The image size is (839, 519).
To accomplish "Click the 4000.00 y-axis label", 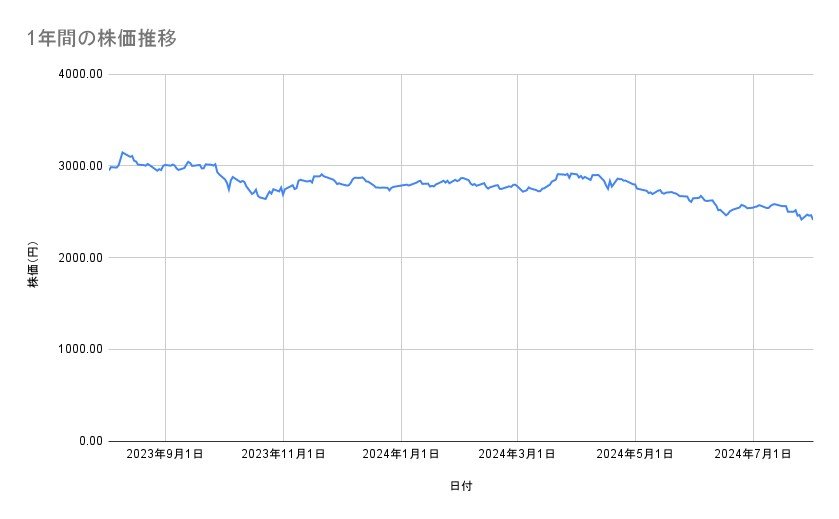I will coord(77,75).
